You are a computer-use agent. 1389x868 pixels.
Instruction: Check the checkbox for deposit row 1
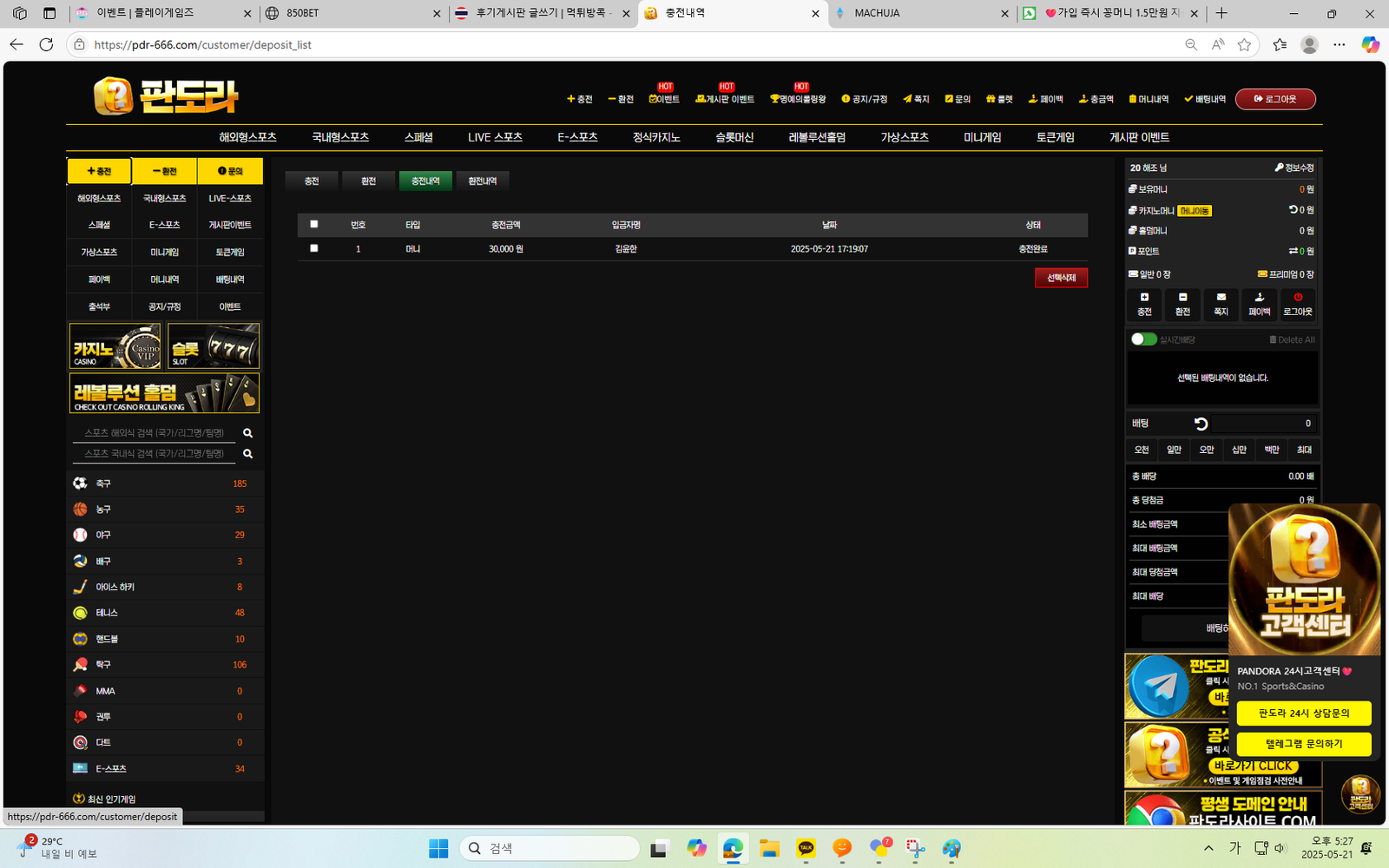pos(314,248)
